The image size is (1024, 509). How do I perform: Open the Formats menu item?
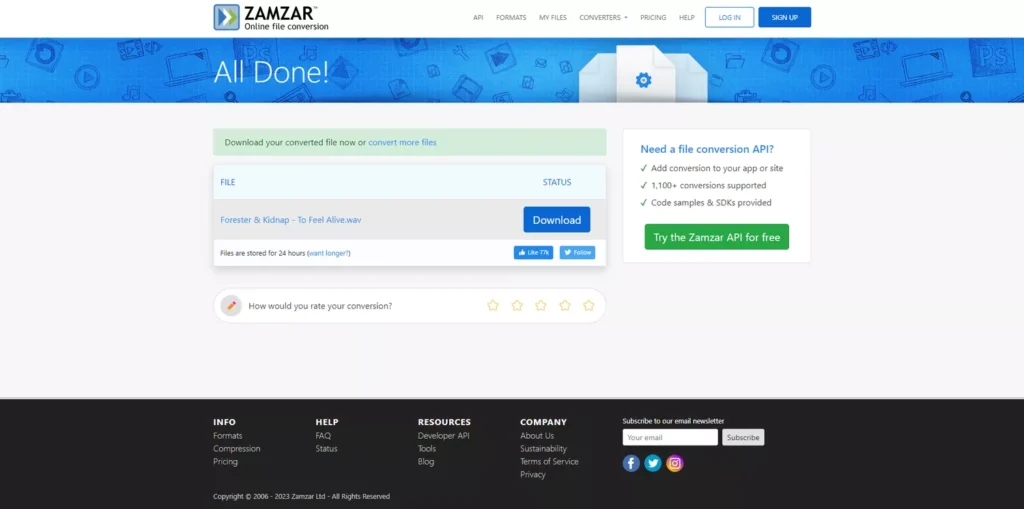[511, 17]
